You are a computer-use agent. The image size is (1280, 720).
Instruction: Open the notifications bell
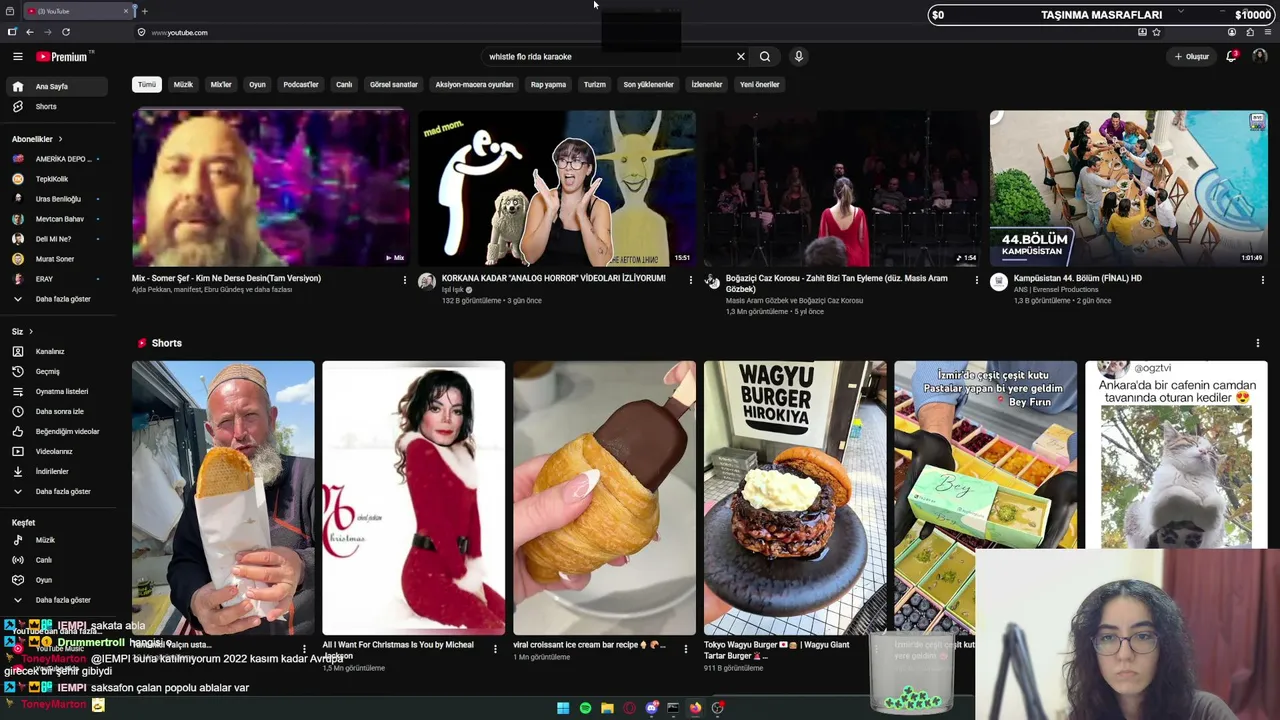1232,57
